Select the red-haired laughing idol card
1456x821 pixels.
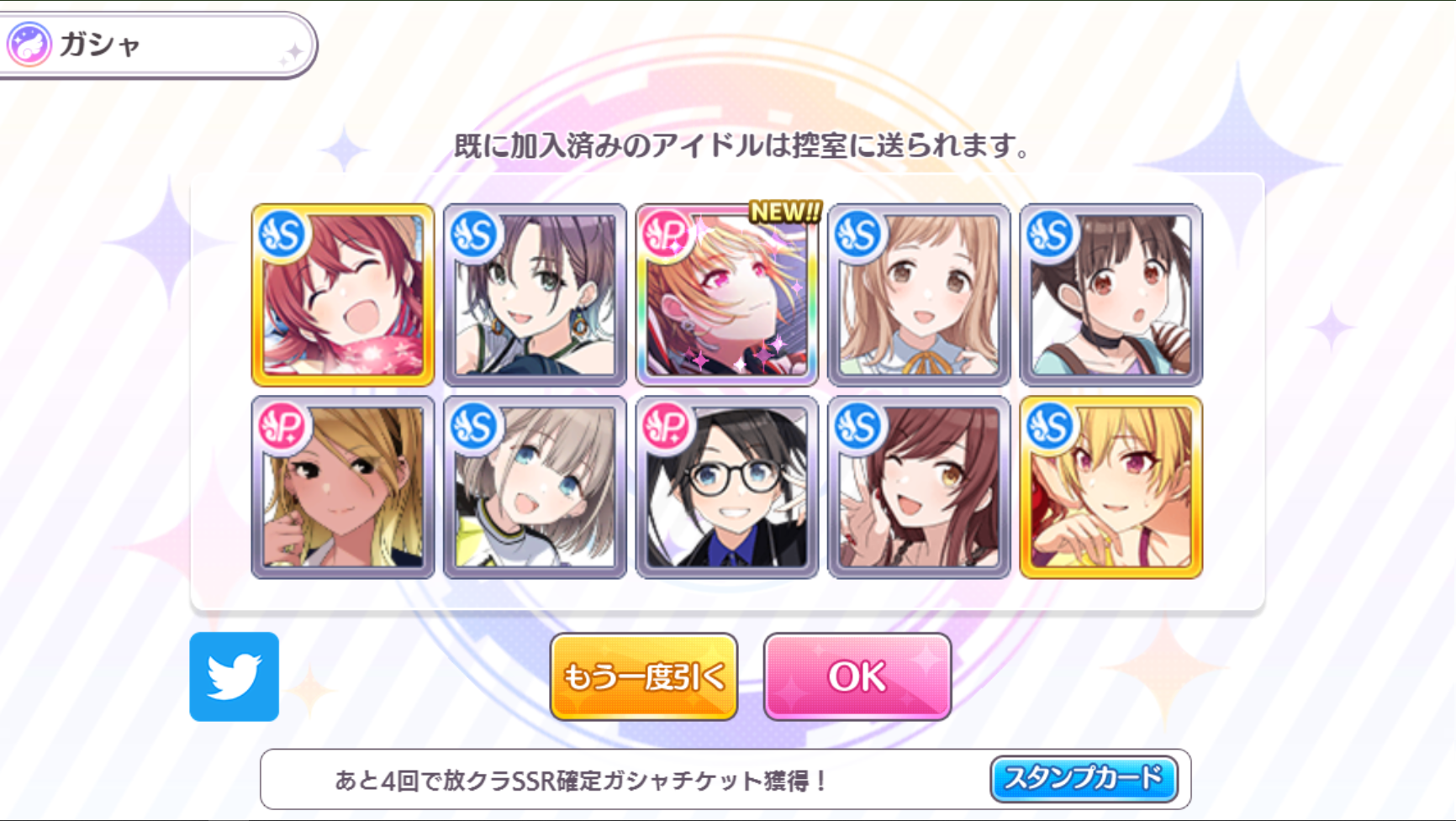click(x=343, y=295)
